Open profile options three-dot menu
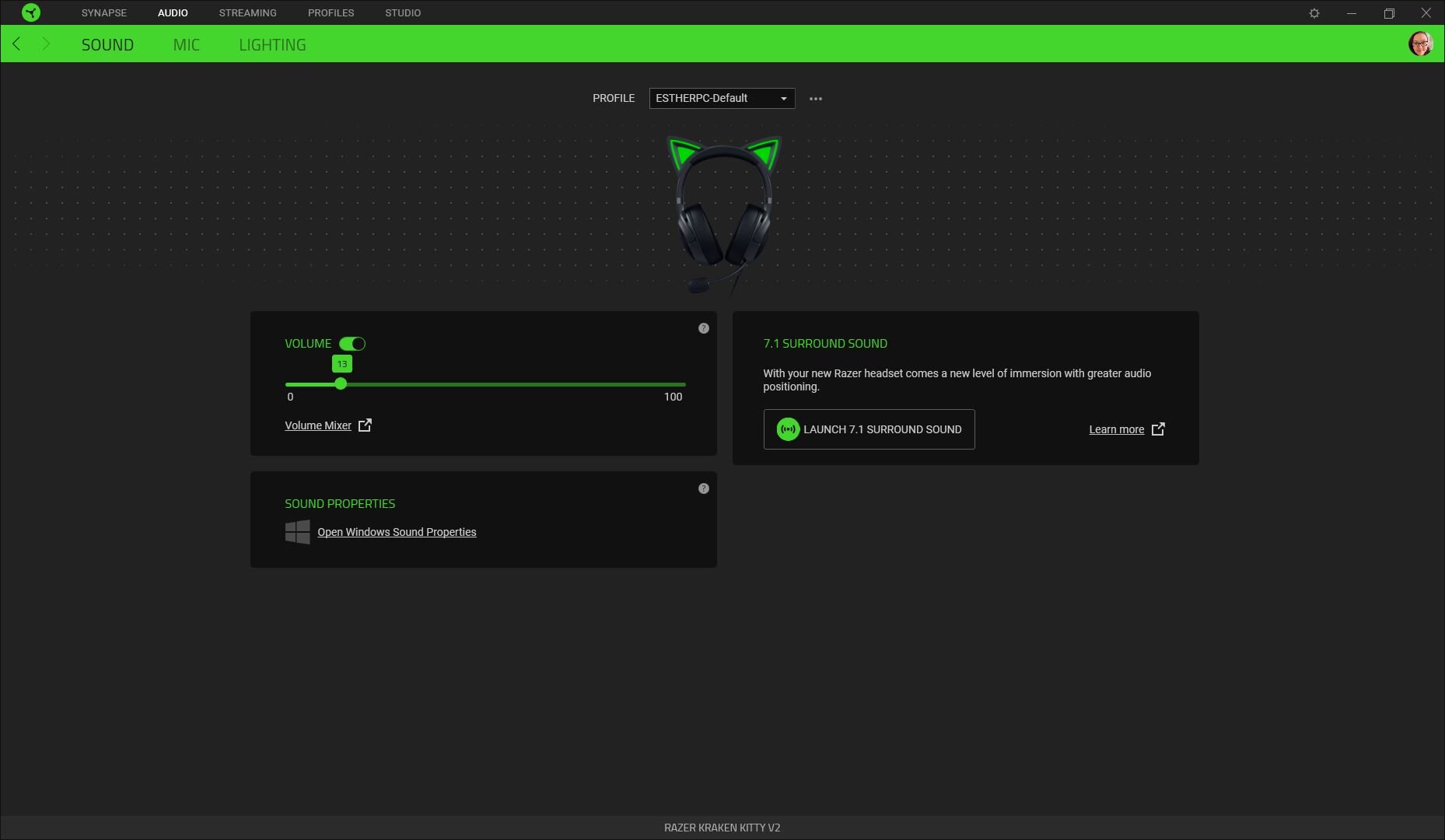Image resolution: width=1445 pixels, height=840 pixels. pyautogui.click(x=816, y=99)
